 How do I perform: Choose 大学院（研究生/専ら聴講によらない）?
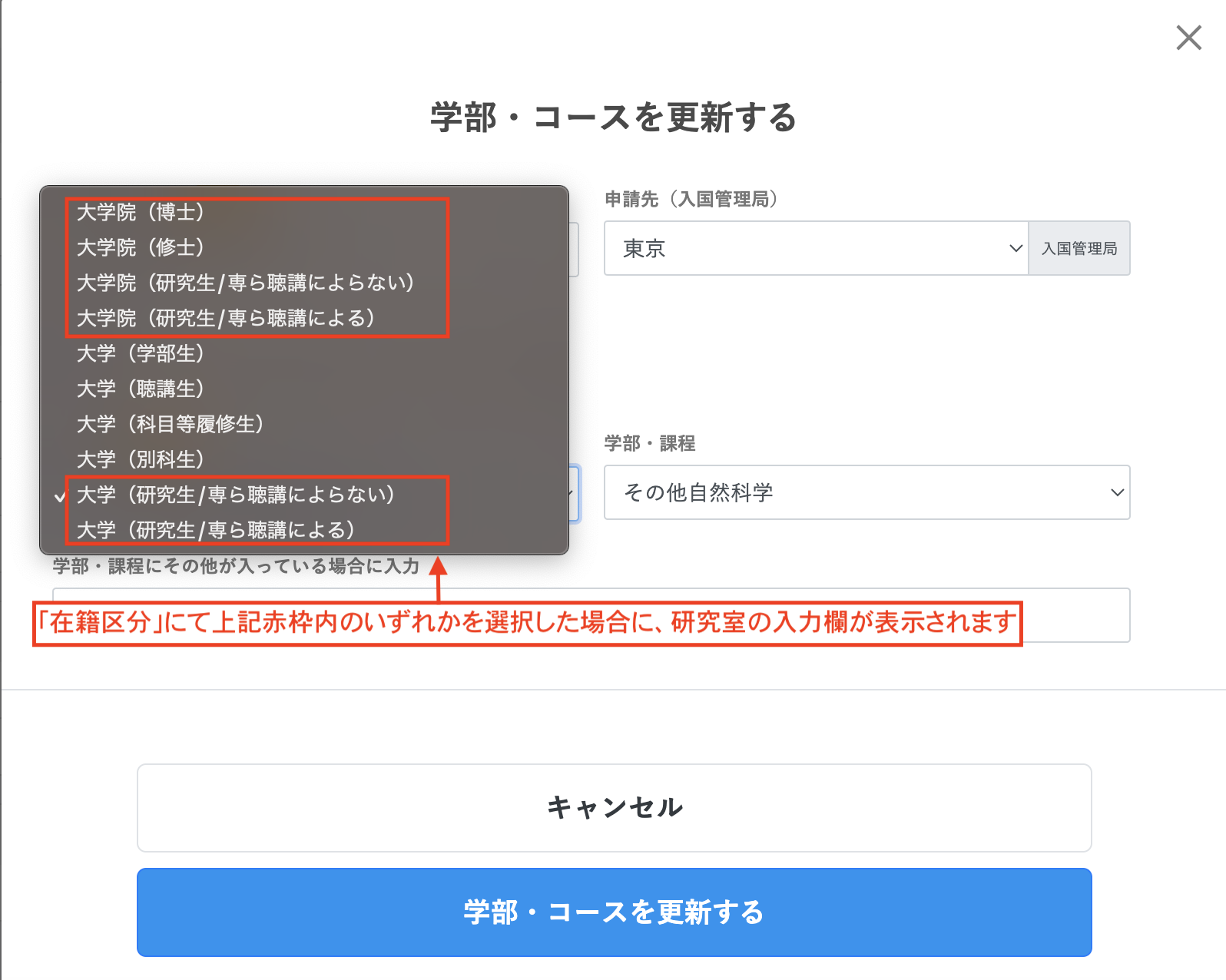(303, 283)
